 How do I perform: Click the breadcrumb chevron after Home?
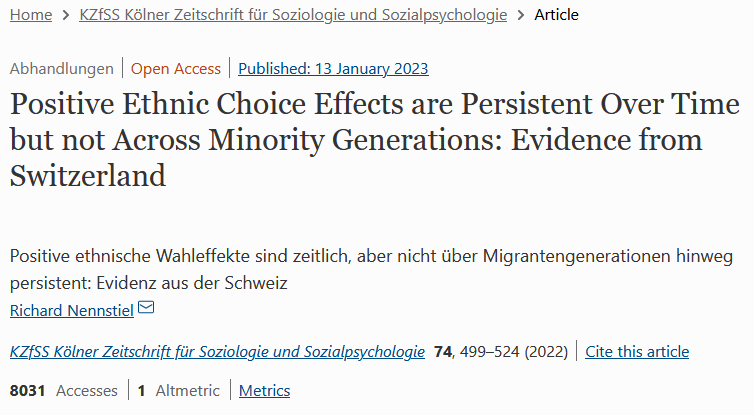coord(66,15)
